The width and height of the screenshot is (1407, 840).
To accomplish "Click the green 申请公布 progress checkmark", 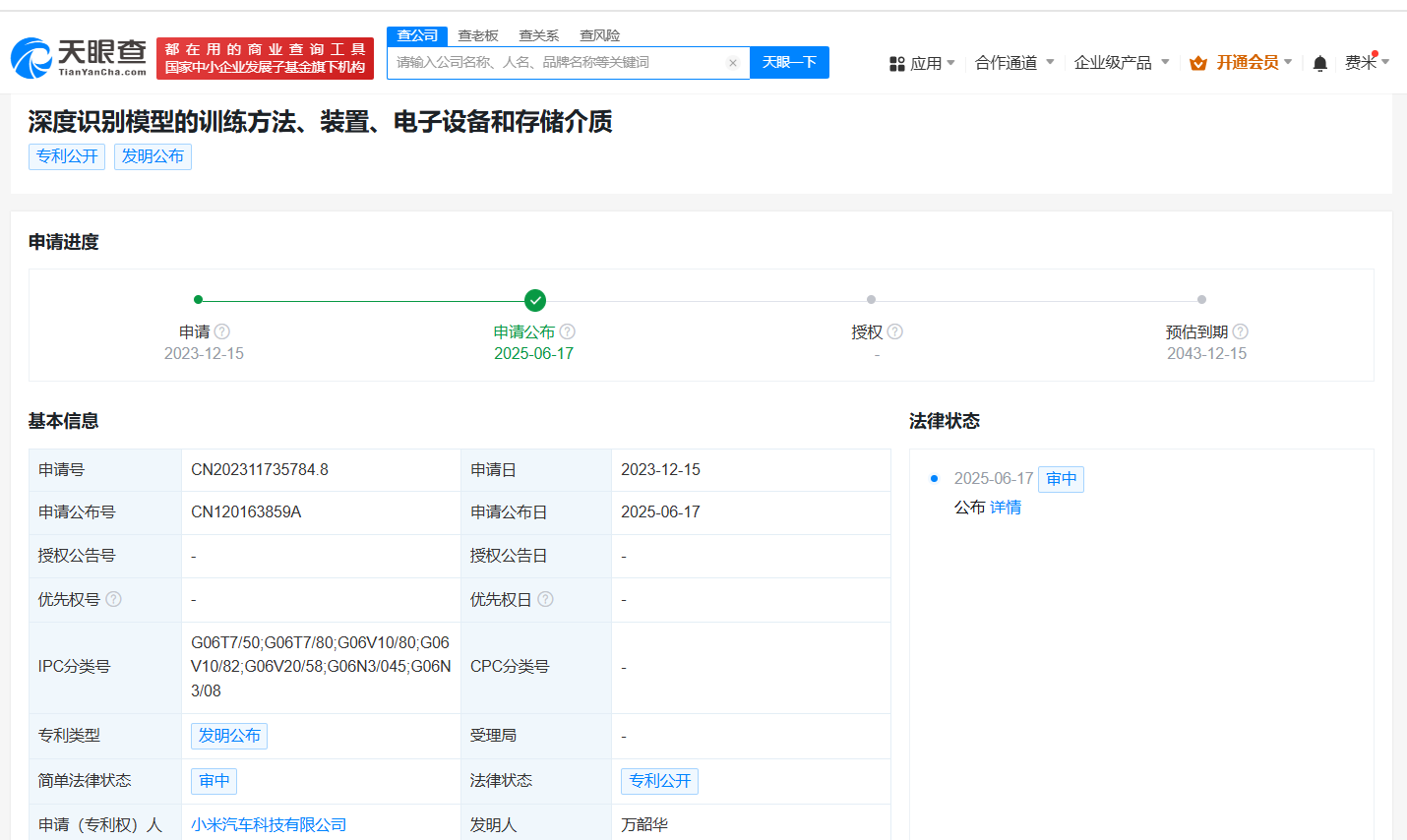I will pyautogui.click(x=535, y=300).
